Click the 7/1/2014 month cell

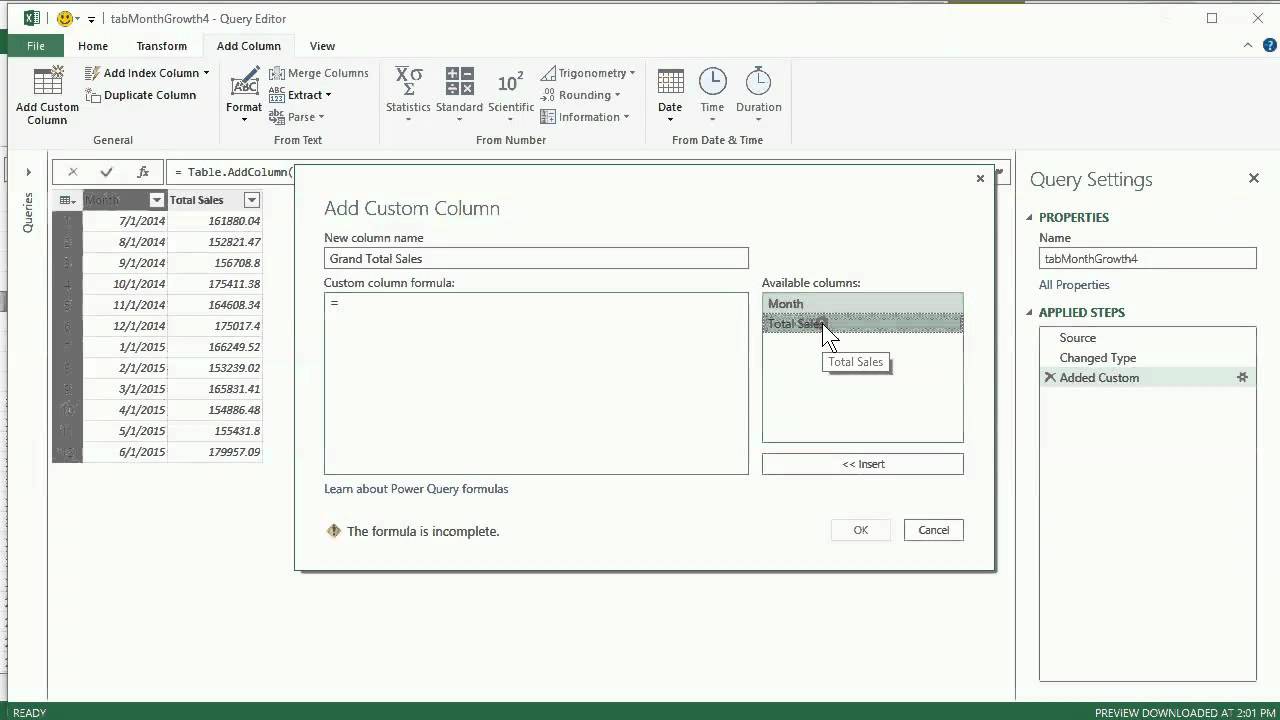click(x=125, y=221)
